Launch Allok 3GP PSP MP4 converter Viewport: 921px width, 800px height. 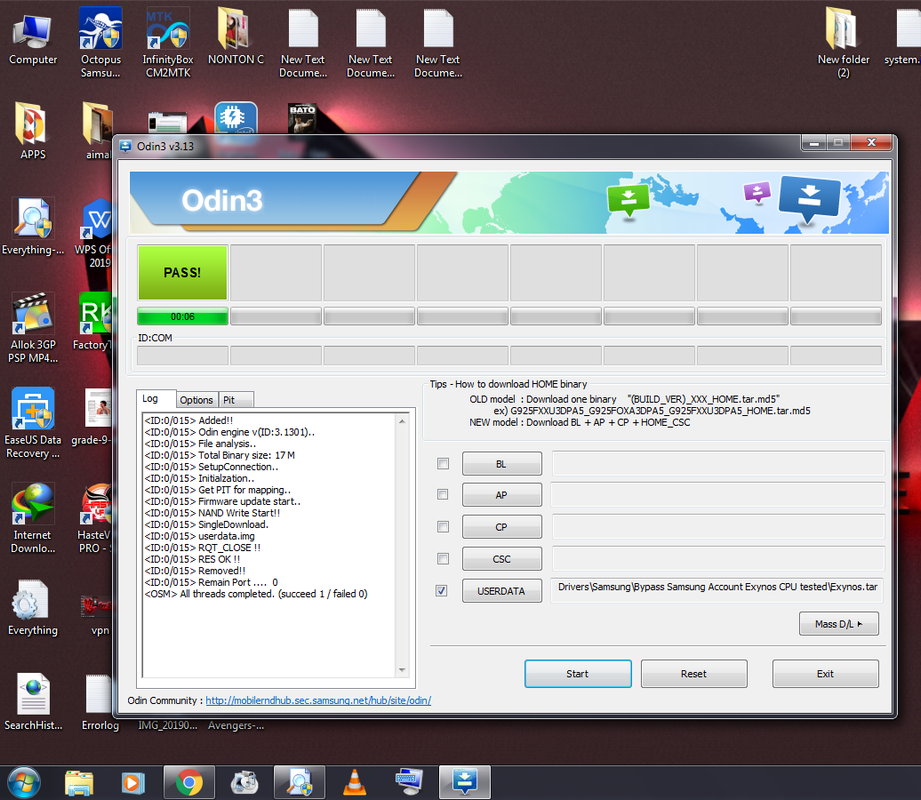[33, 328]
